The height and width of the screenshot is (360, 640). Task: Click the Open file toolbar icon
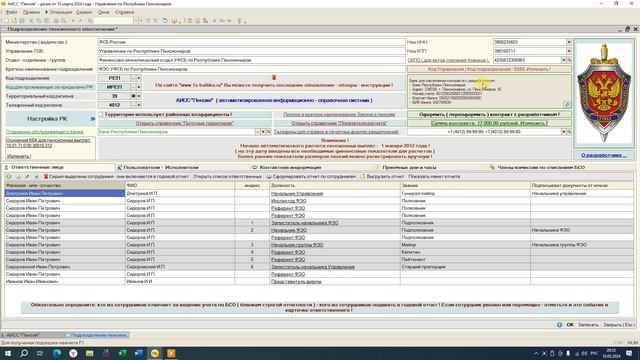tap(14, 20)
